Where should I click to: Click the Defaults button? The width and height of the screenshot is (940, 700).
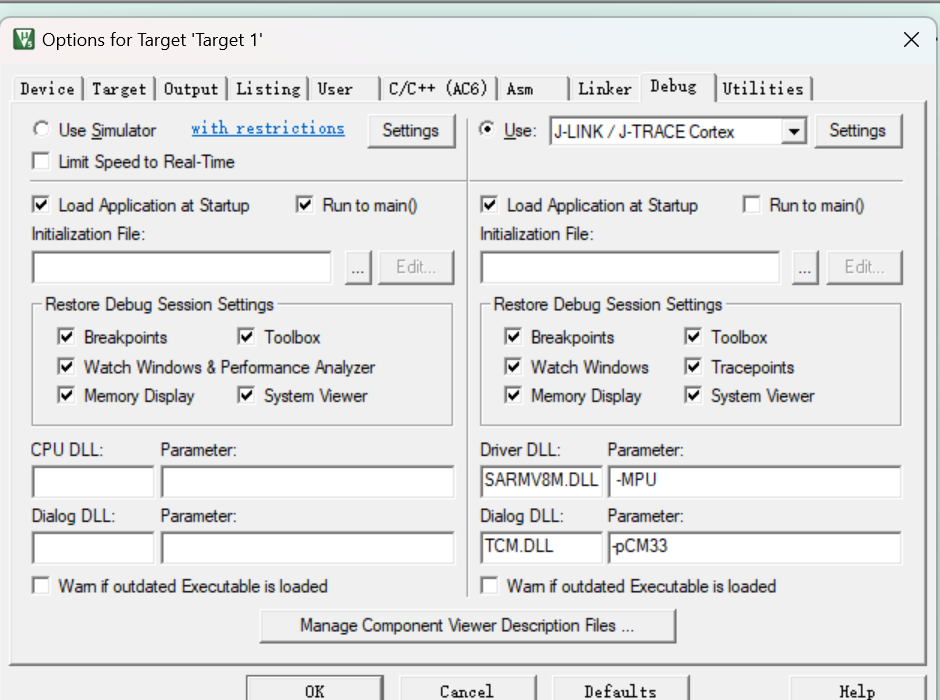(620, 690)
